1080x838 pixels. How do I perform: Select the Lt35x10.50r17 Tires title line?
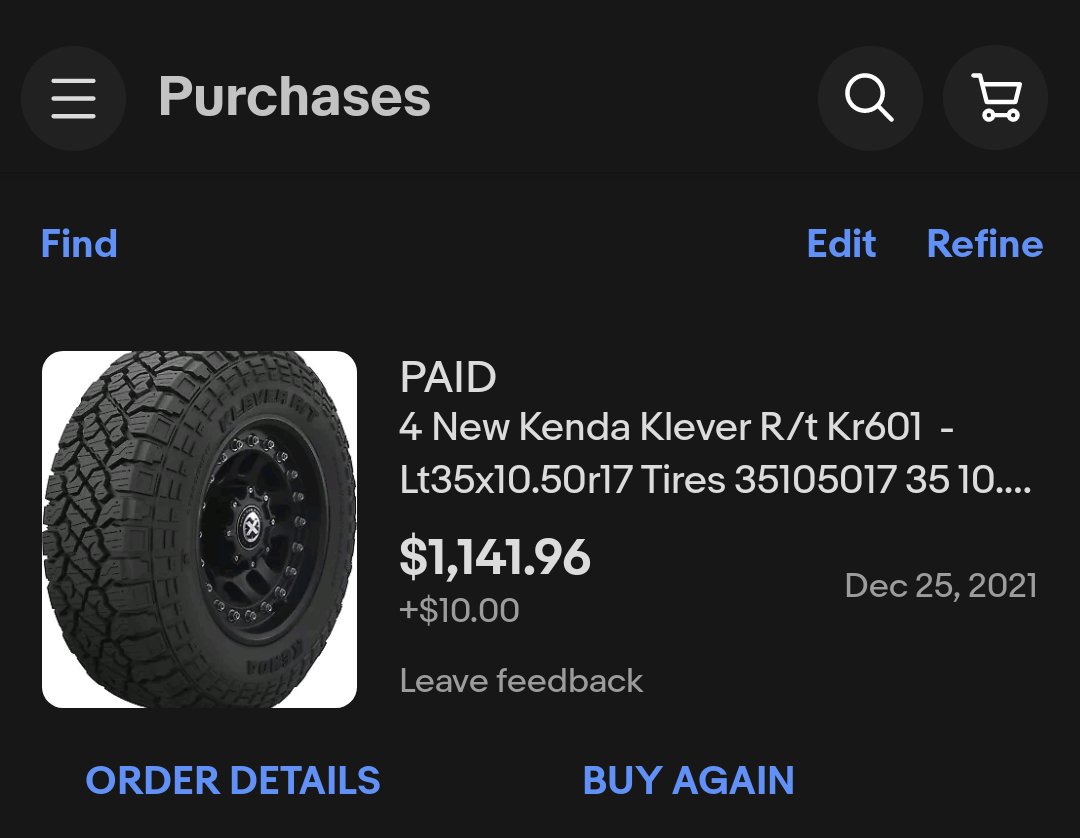pos(715,479)
